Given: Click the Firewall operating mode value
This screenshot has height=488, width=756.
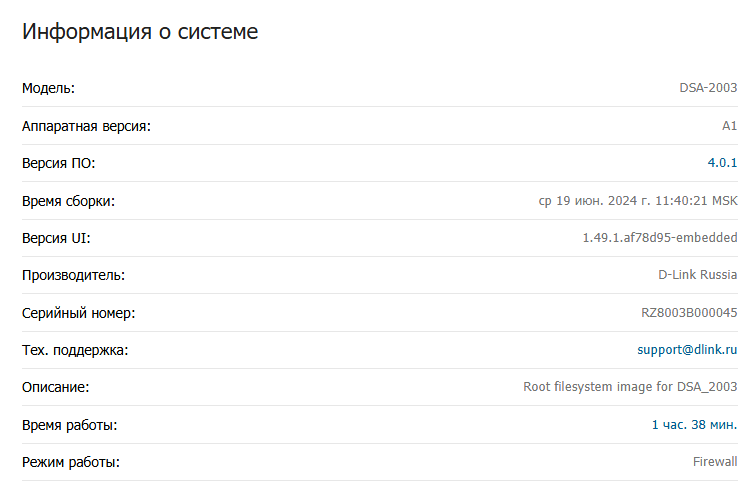Looking at the screenshot, I should (x=715, y=462).
